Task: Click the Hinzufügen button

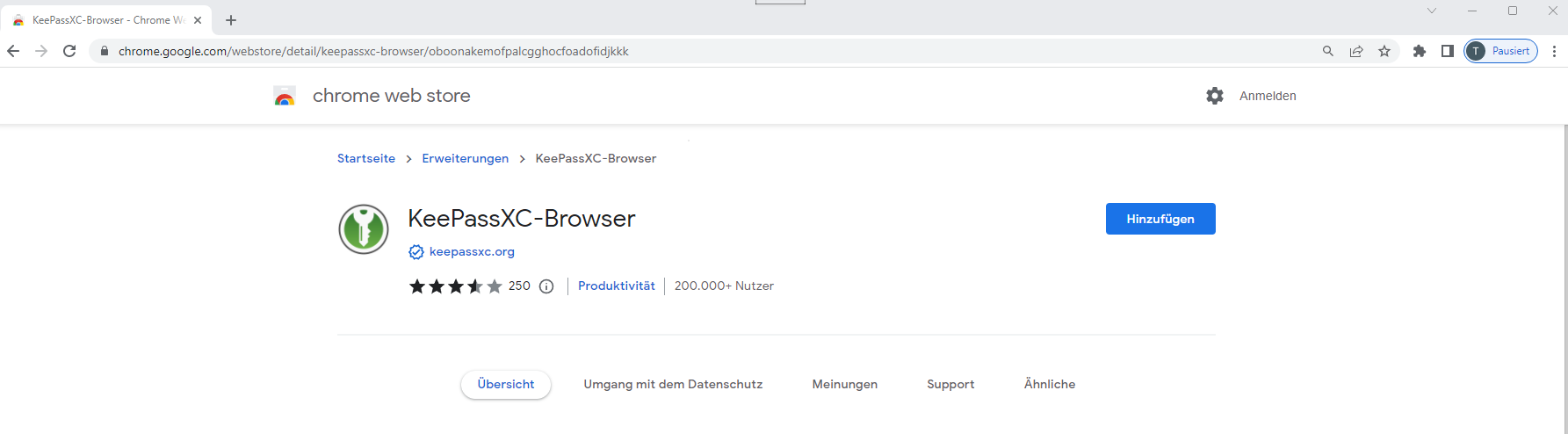Action: point(1160,219)
